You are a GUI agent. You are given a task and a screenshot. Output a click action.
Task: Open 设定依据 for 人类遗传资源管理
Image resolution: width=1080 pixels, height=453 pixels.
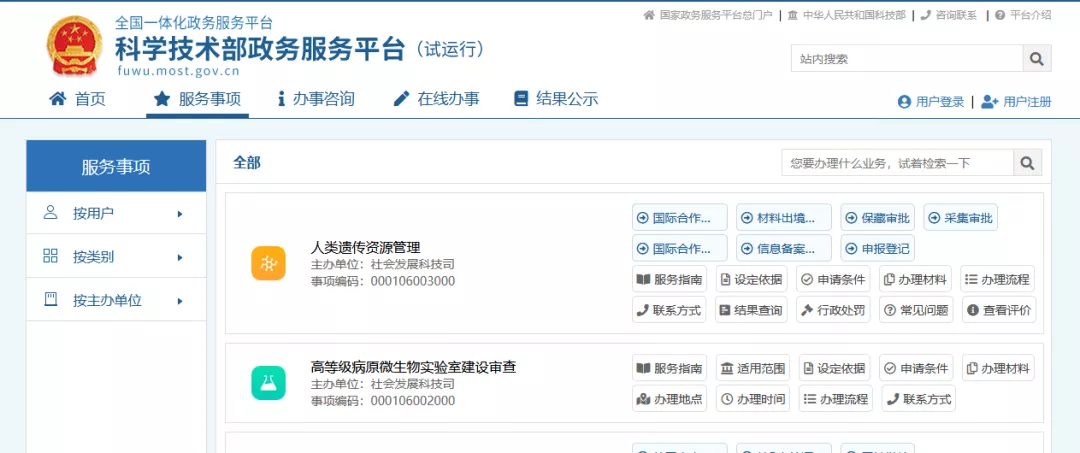click(x=751, y=280)
